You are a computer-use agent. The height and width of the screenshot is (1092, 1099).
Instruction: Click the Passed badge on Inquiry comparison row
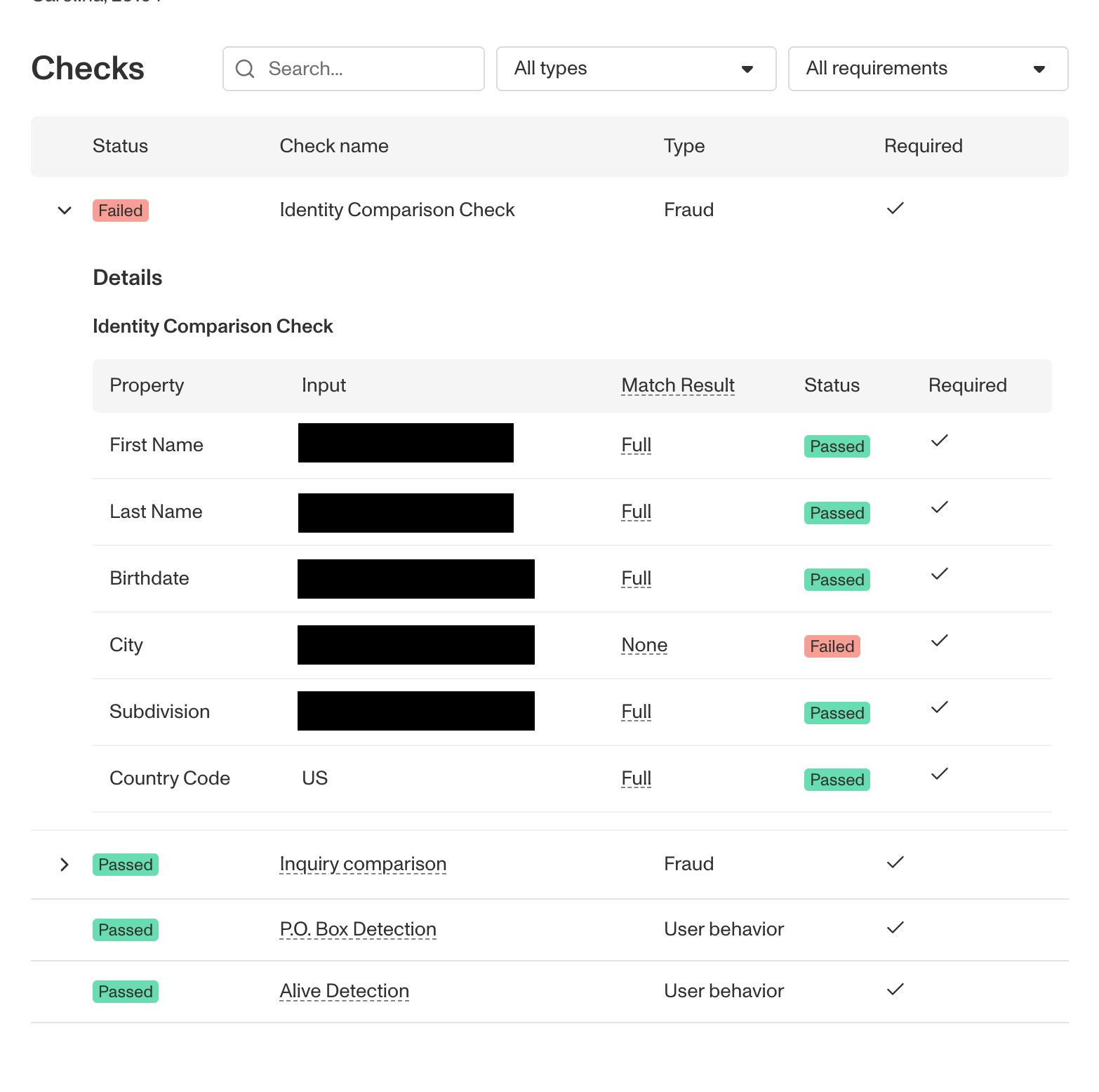[126, 865]
